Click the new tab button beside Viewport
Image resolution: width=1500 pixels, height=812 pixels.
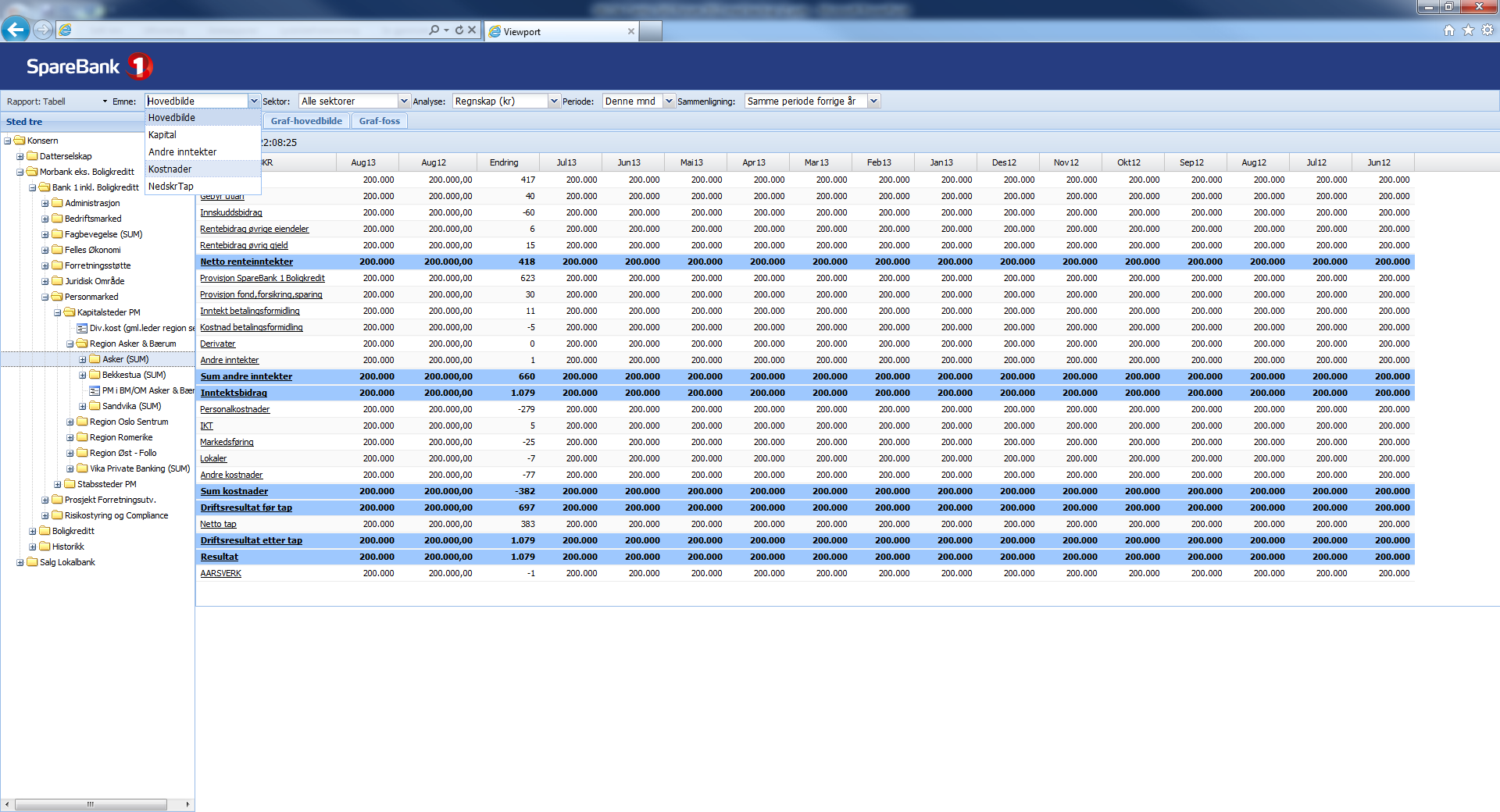(651, 31)
